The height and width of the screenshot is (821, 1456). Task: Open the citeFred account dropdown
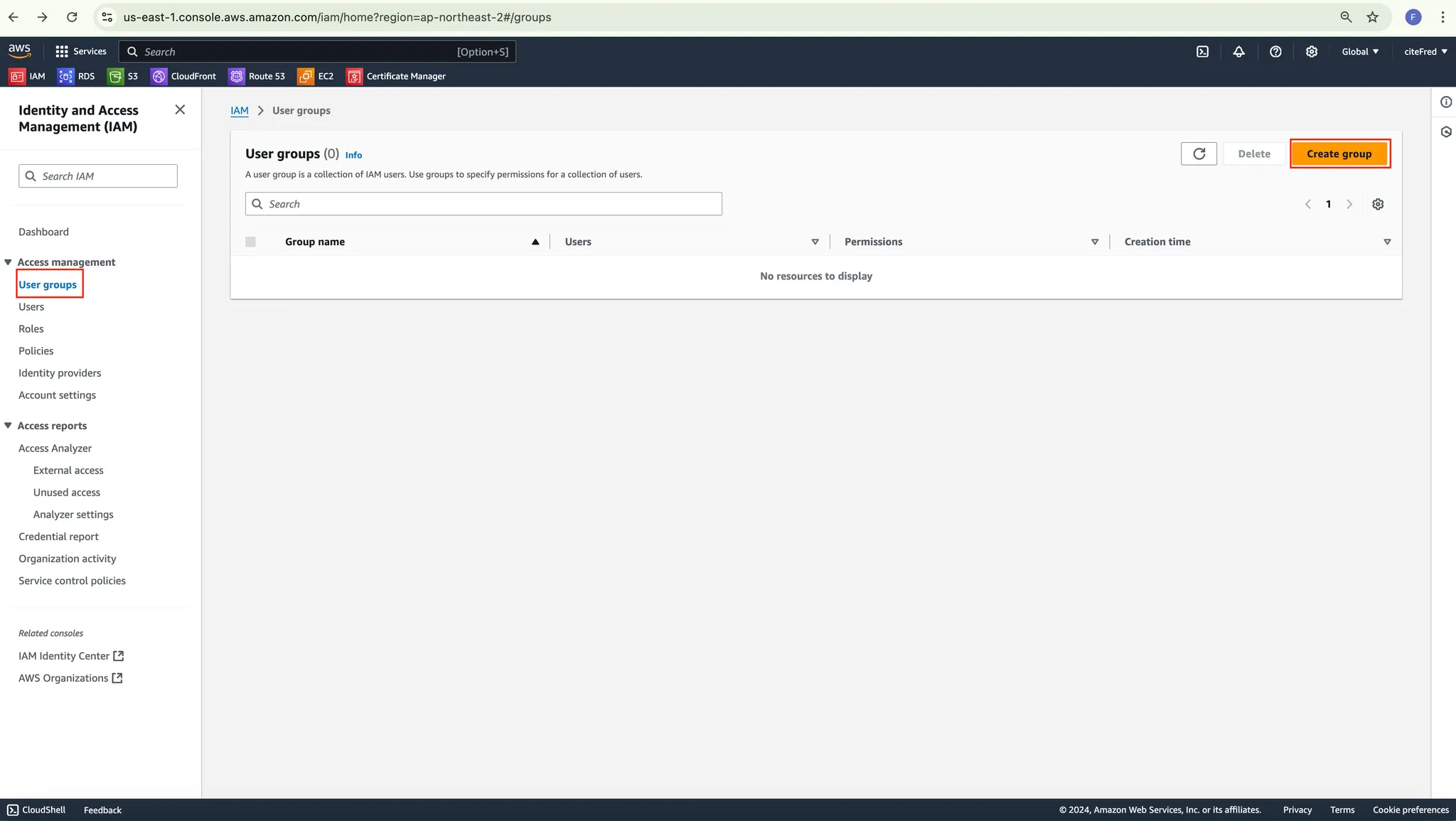coord(1425,52)
